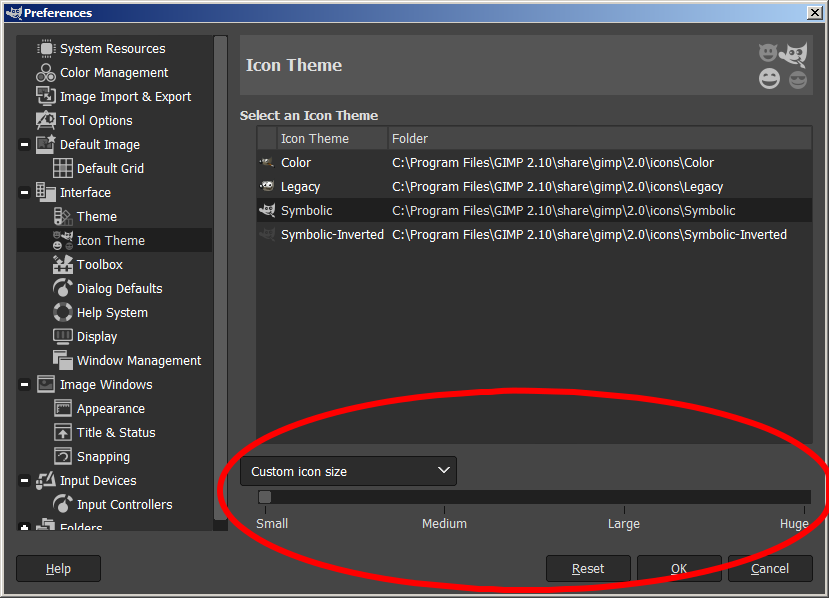The image size is (829, 598).
Task: Select the Legacy icon theme row
Action: (x=535, y=186)
